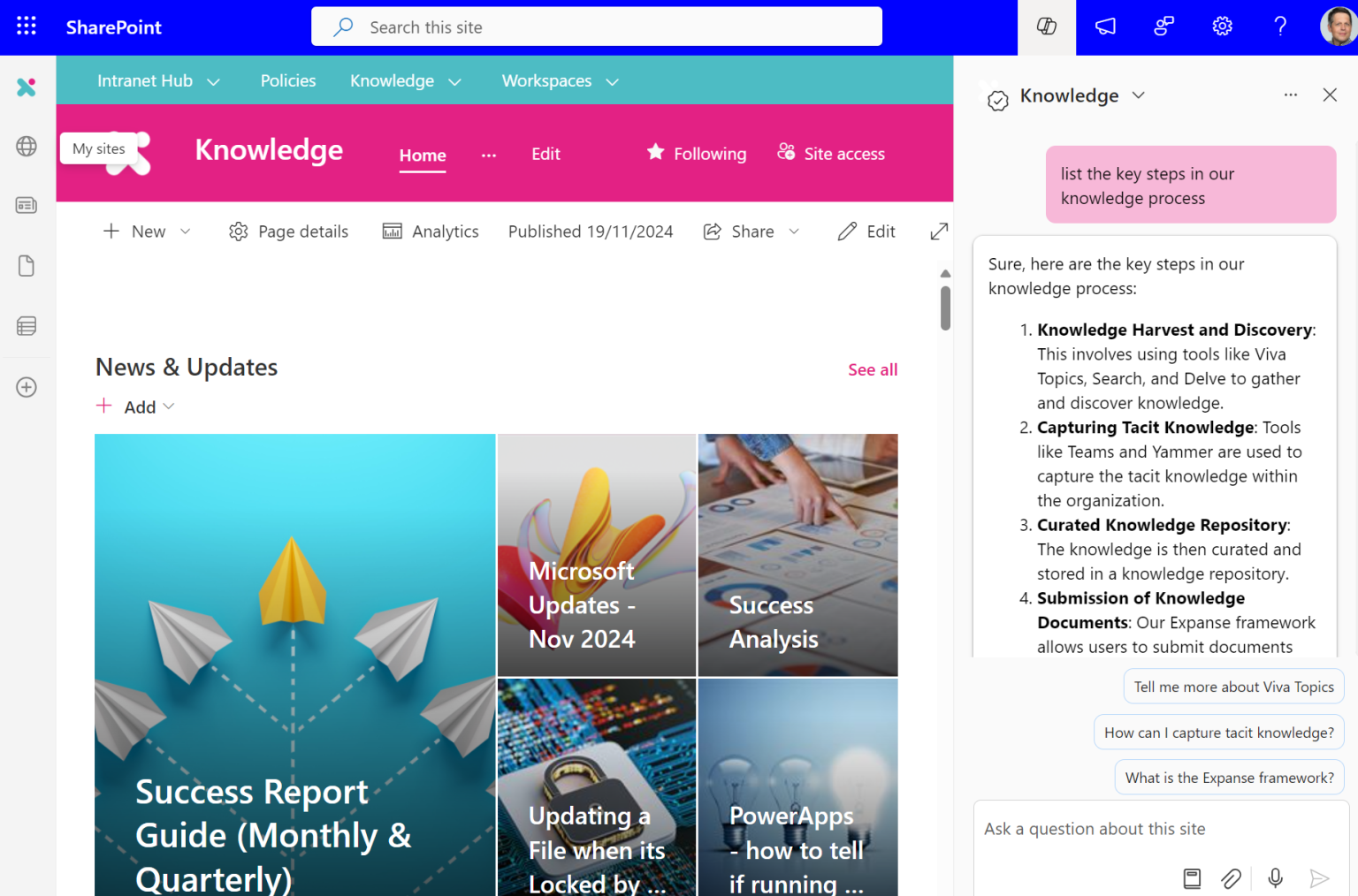Click the expand full-screen arrows icon

click(x=939, y=232)
